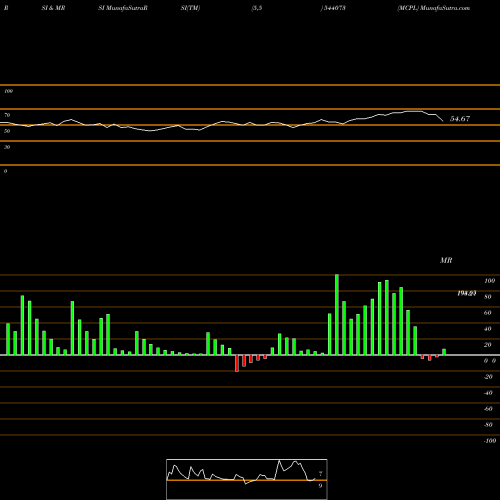Click the RSI 0 level label
500x500 pixels.
5,171
